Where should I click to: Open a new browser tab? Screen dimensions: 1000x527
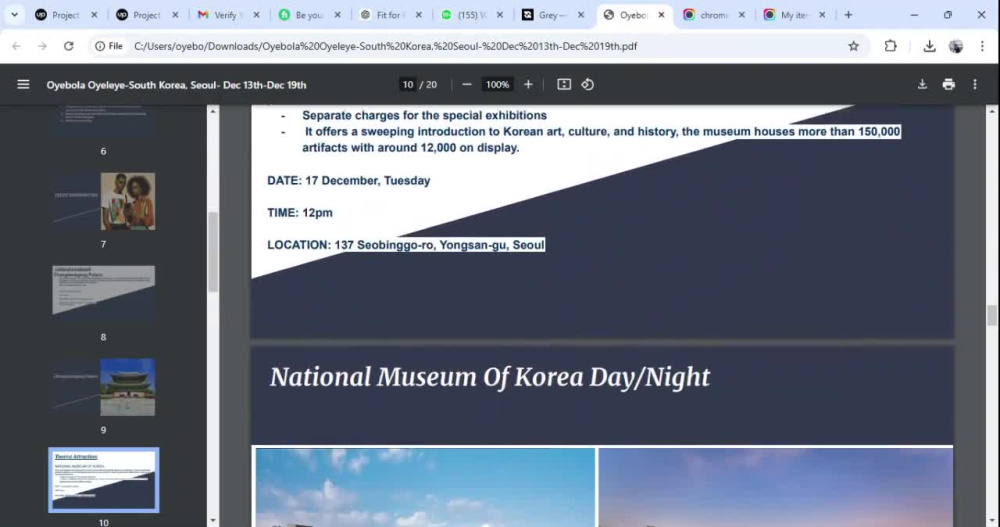(x=848, y=15)
